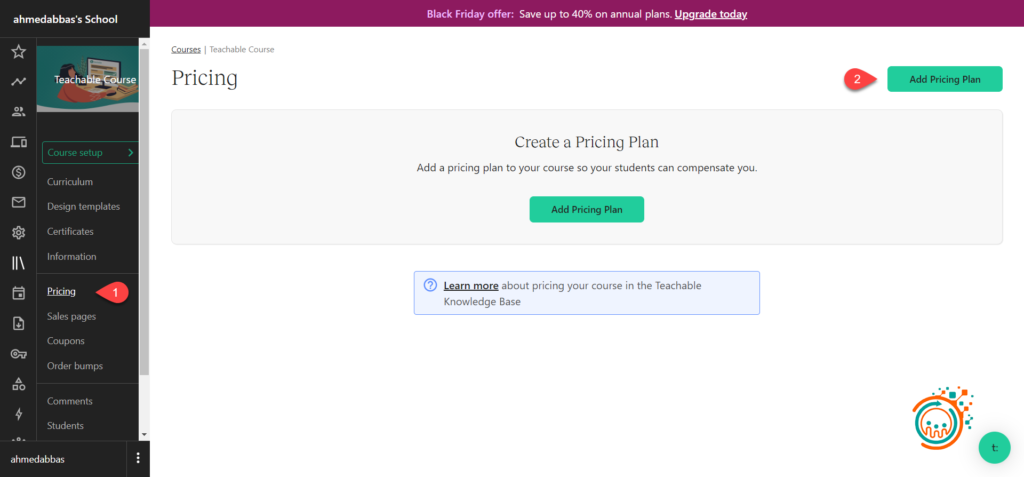Open the gear settings icon
The height and width of the screenshot is (477, 1024).
pyautogui.click(x=18, y=233)
